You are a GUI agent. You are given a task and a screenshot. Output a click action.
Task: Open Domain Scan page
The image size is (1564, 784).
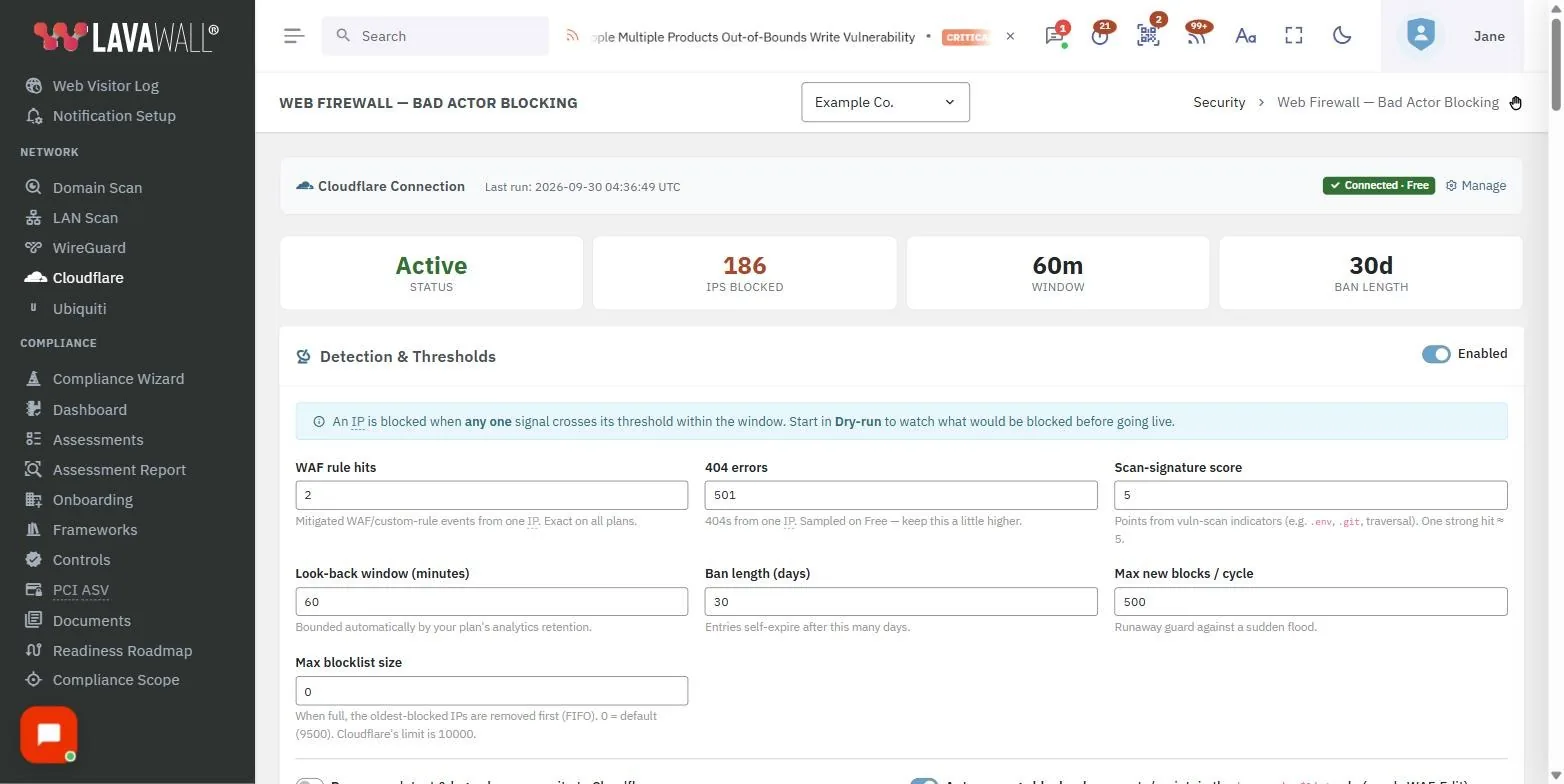(97, 188)
